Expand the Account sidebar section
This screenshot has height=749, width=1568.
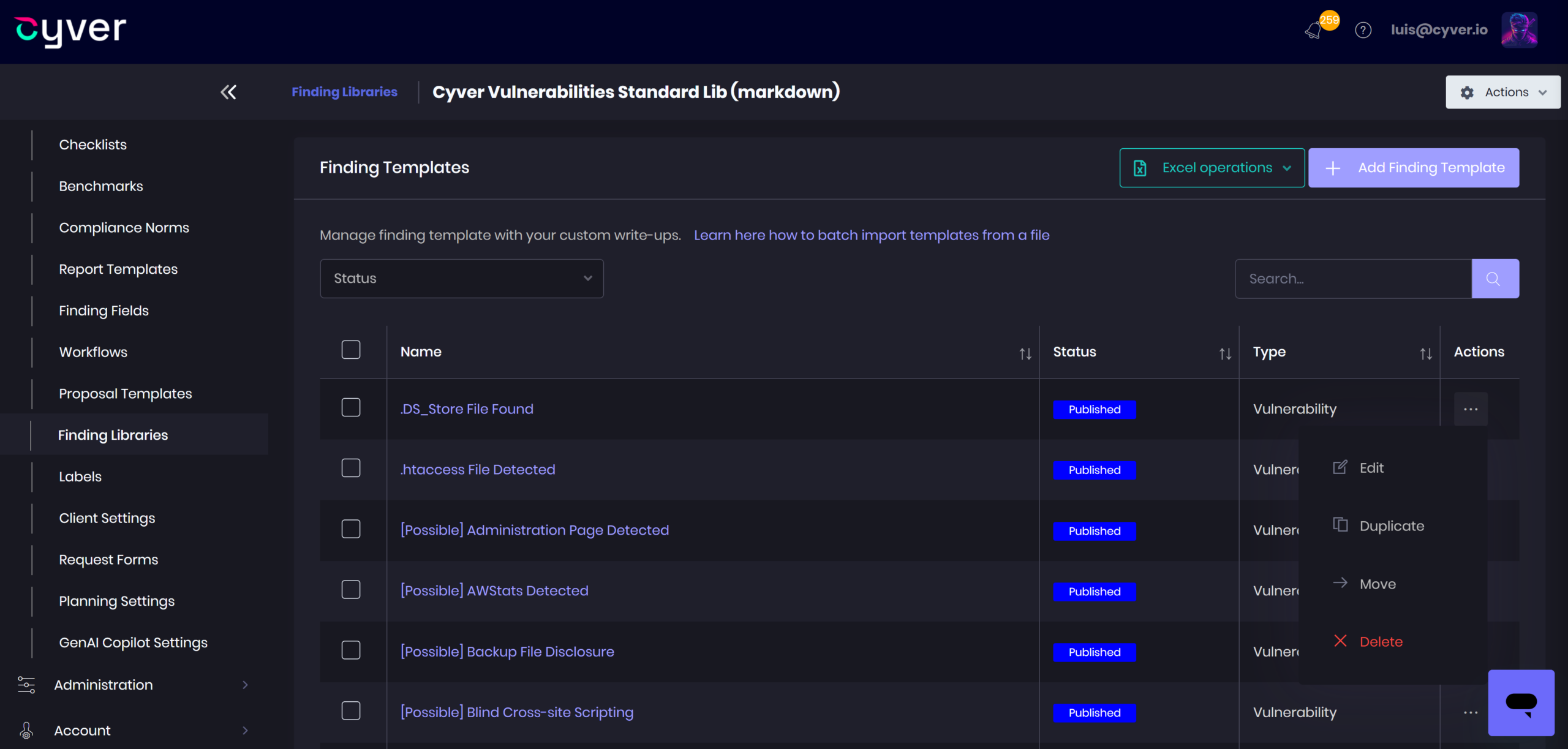[134, 730]
